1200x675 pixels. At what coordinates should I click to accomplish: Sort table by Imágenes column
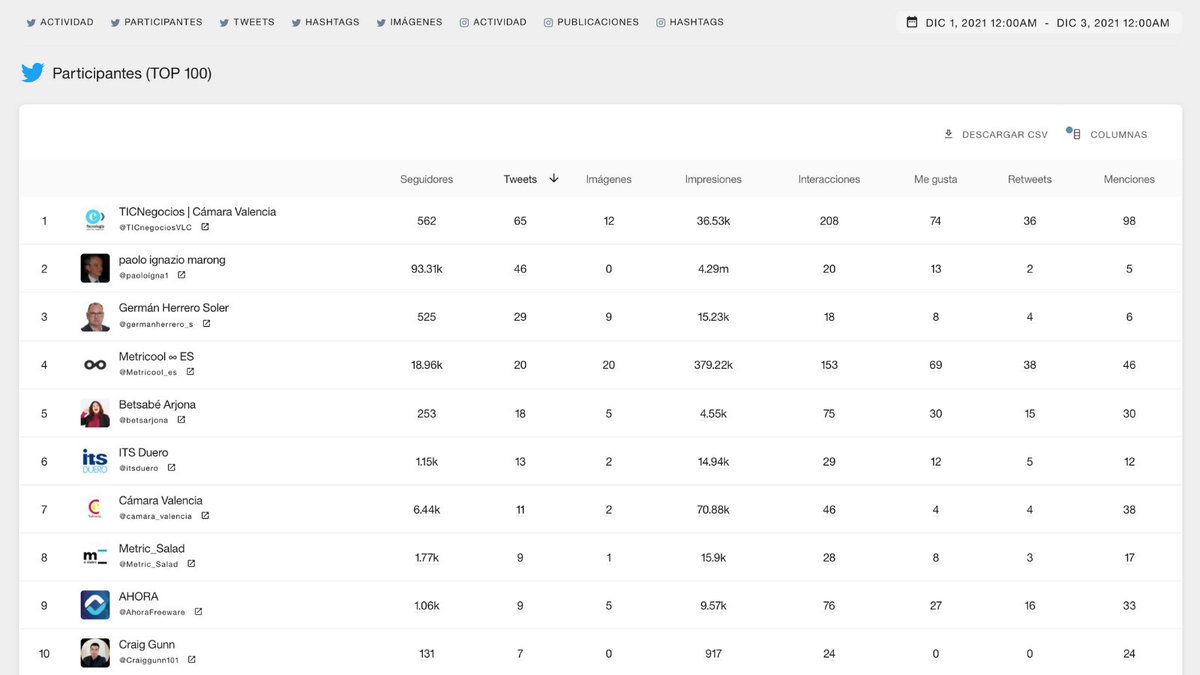(x=608, y=179)
